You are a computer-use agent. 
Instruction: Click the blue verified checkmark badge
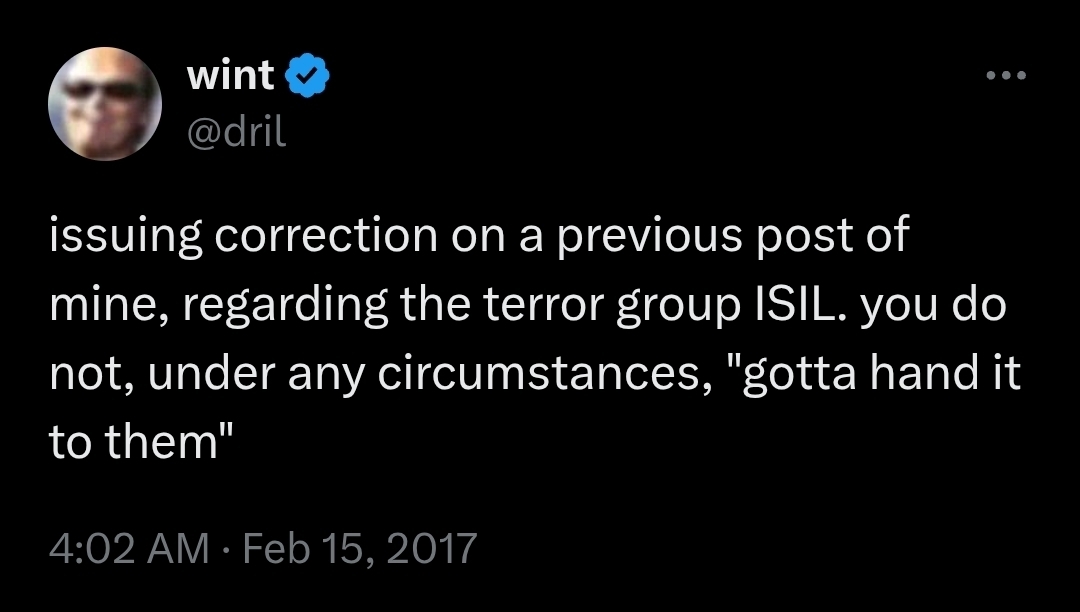click(x=305, y=76)
